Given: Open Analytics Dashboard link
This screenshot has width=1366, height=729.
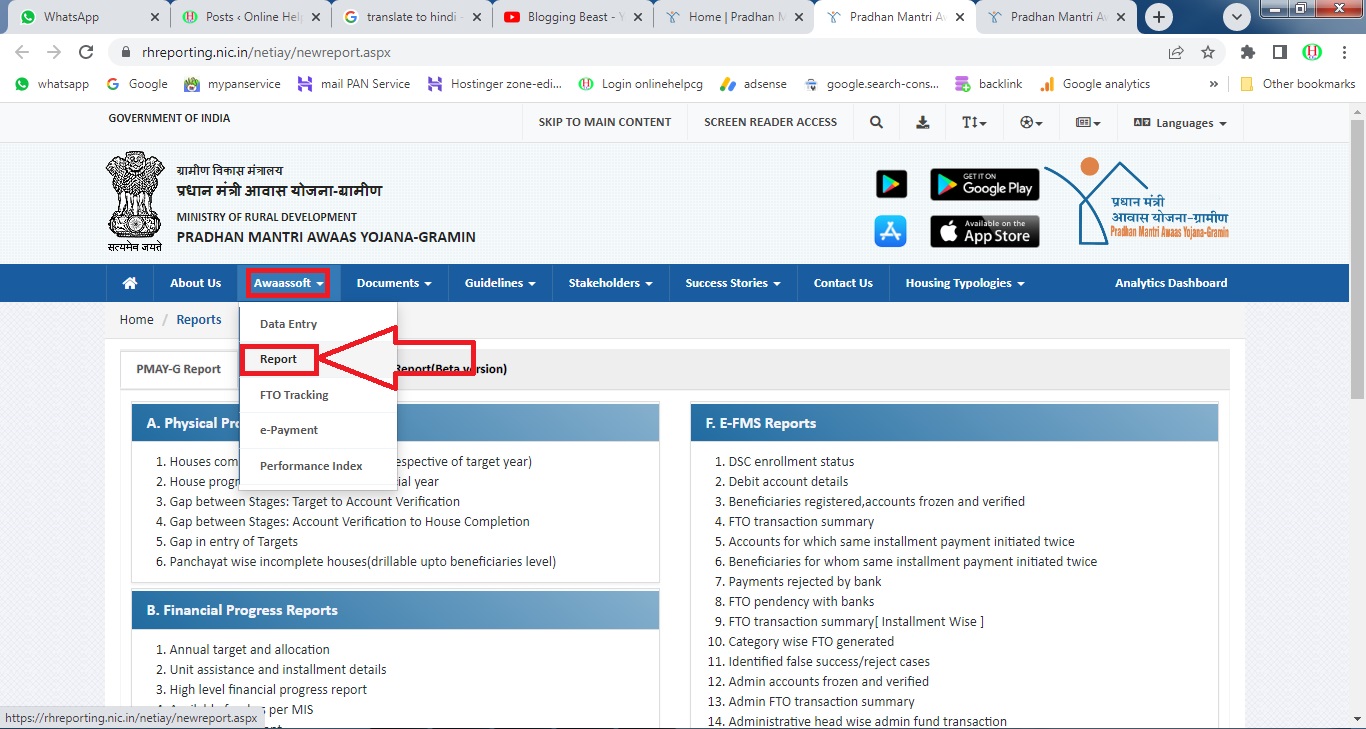Looking at the screenshot, I should click(x=1171, y=283).
